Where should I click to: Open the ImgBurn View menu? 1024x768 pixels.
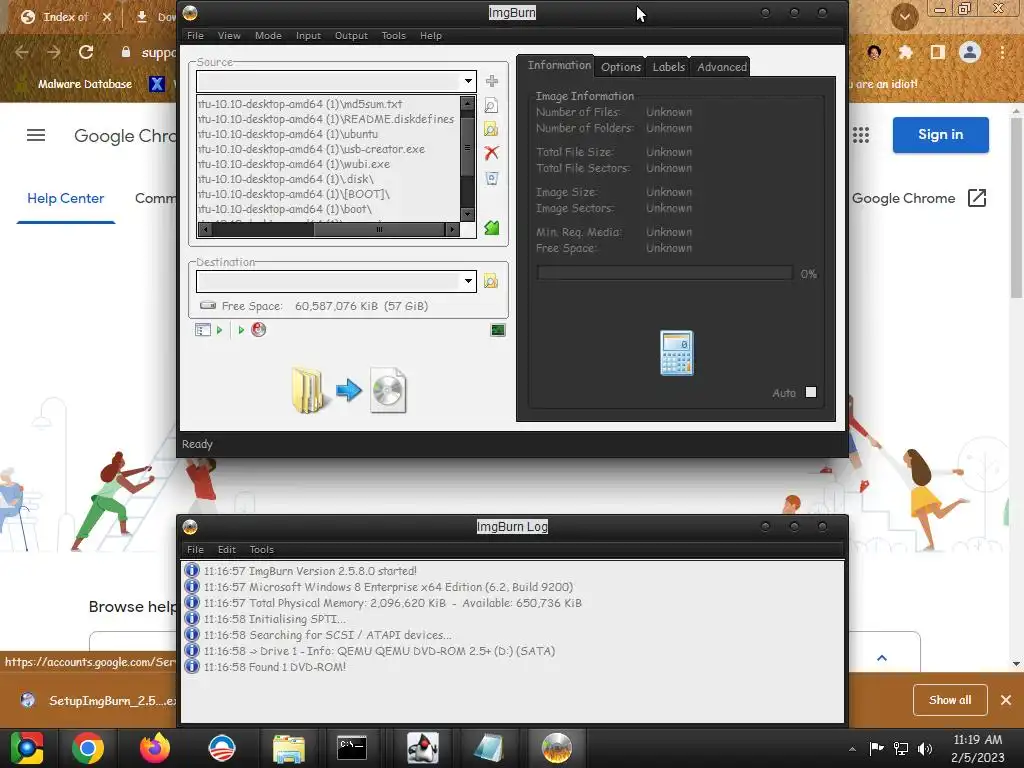[x=229, y=35]
